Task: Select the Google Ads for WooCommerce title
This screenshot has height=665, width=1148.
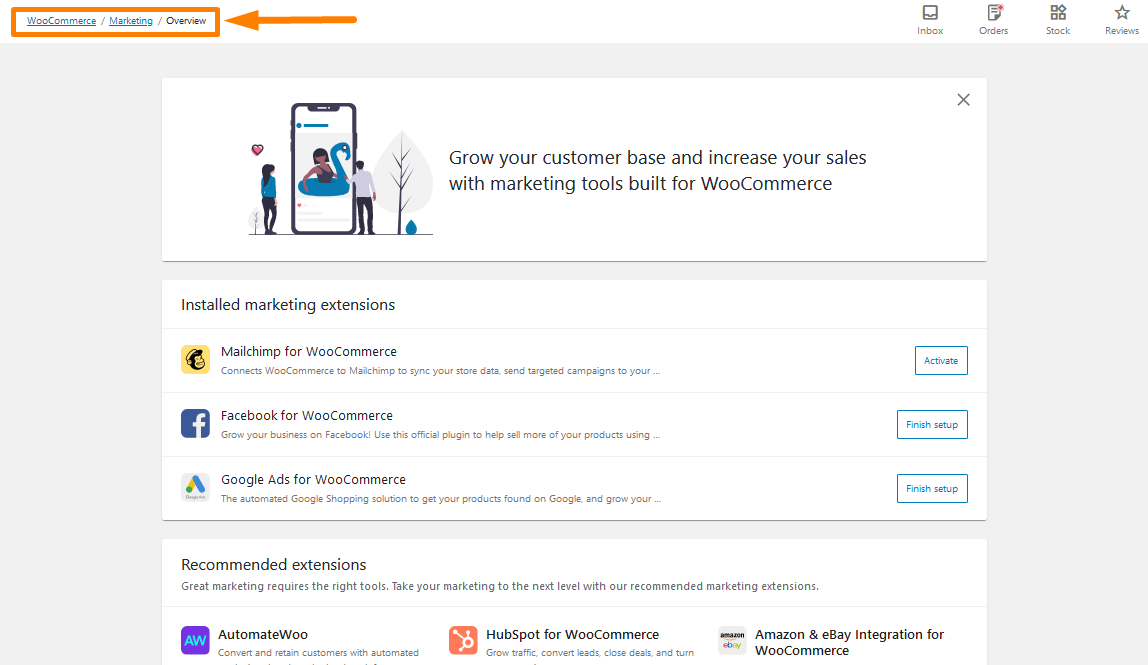Action: pyautogui.click(x=313, y=479)
